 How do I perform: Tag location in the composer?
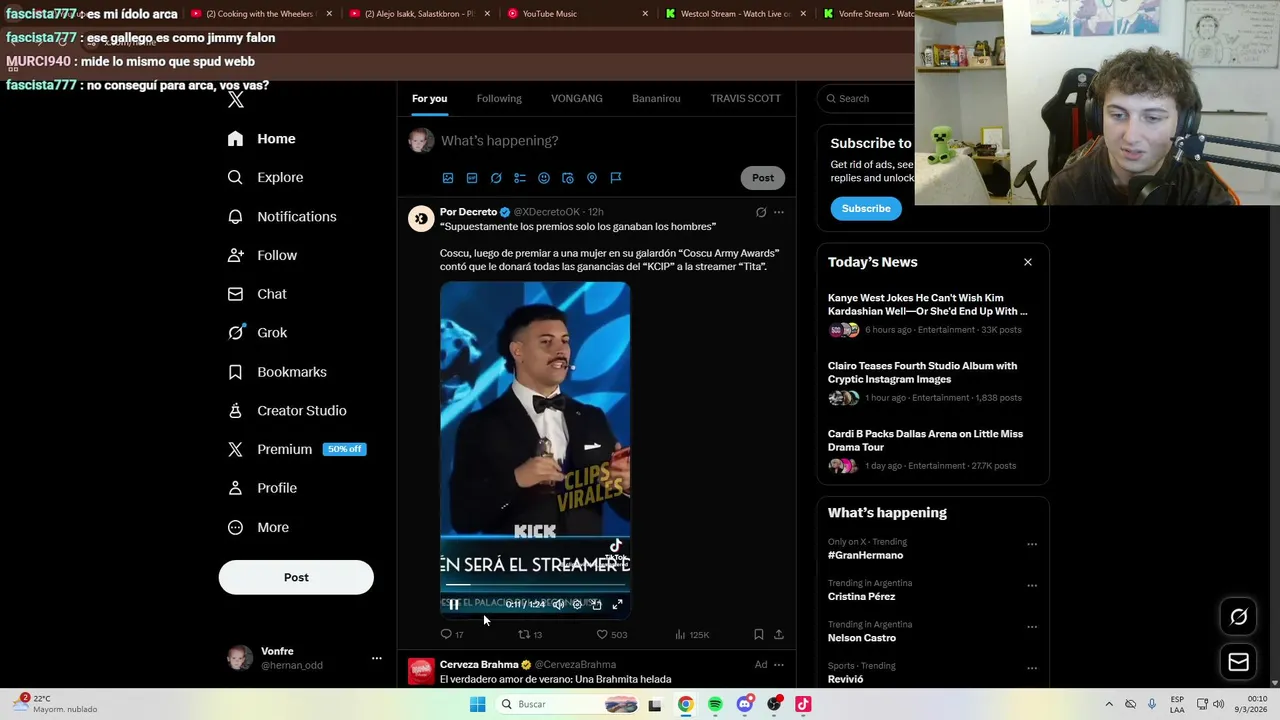pyautogui.click(x=592, y=178)
